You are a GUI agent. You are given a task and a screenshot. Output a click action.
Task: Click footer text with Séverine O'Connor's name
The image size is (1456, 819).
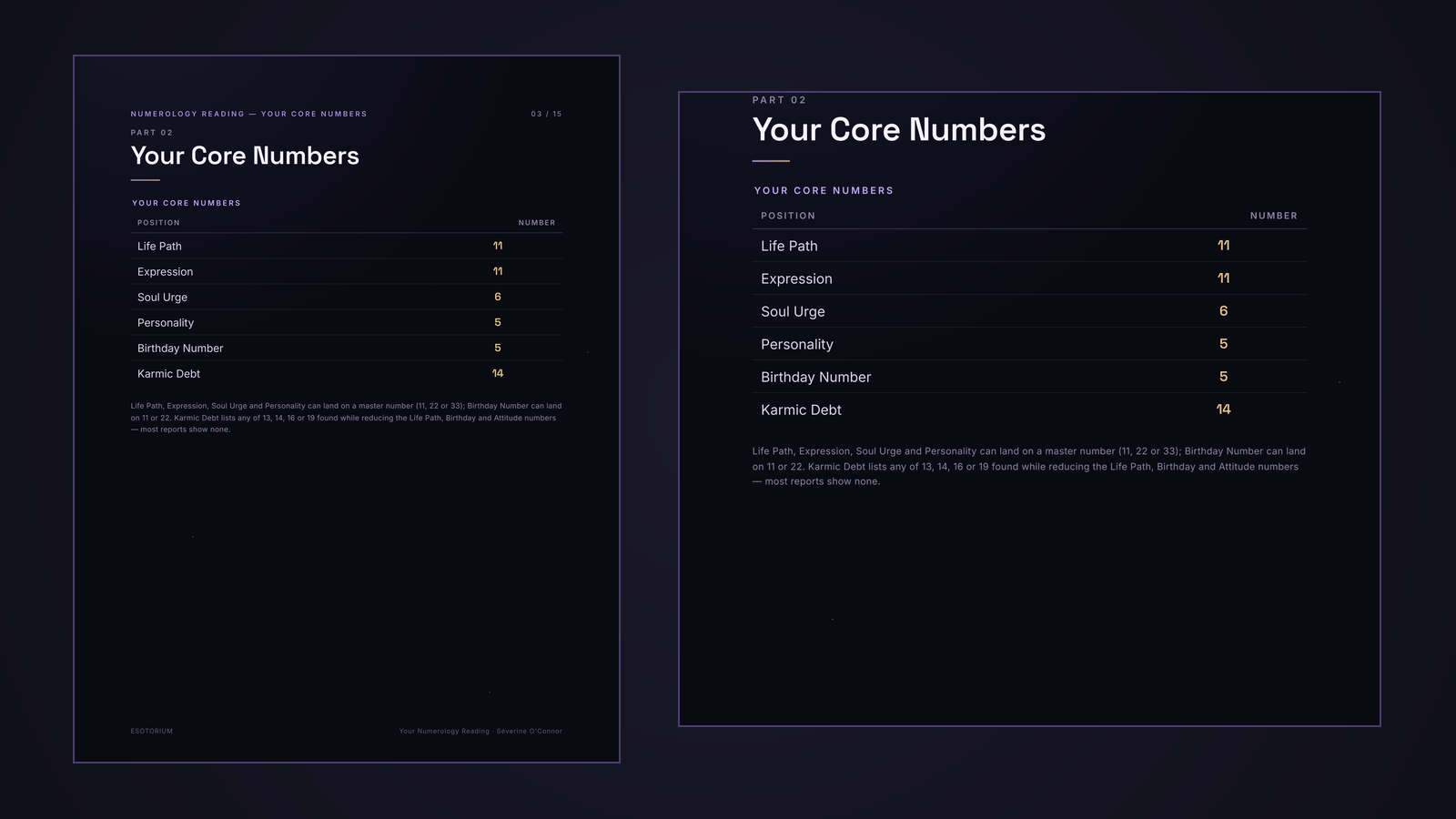pyautogui.click(x=480, y=731)
